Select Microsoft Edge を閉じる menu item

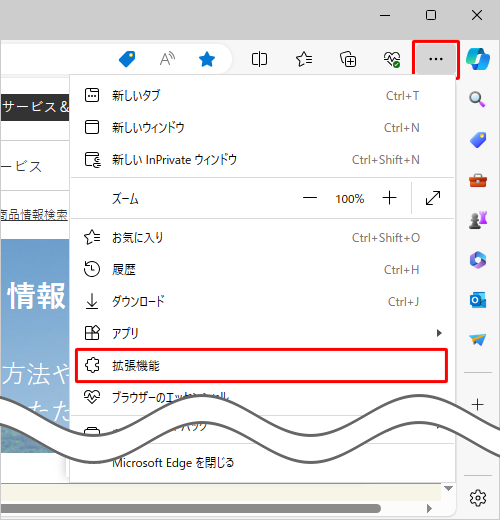pyautogui.click(x=262, y=463)
